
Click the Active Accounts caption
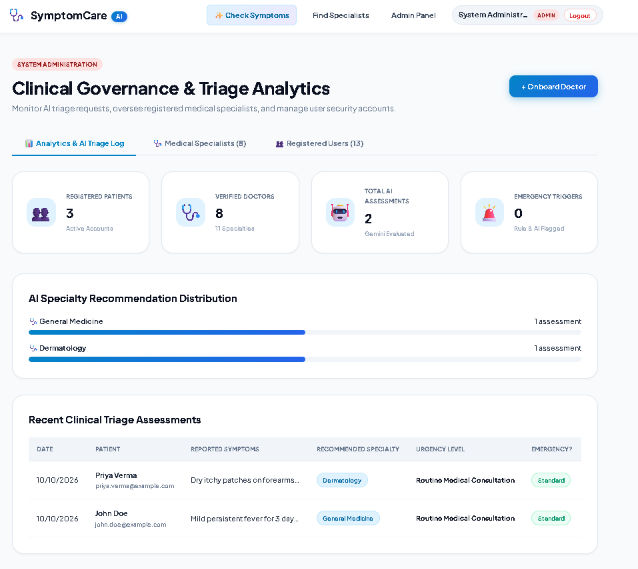pos(90,228)
